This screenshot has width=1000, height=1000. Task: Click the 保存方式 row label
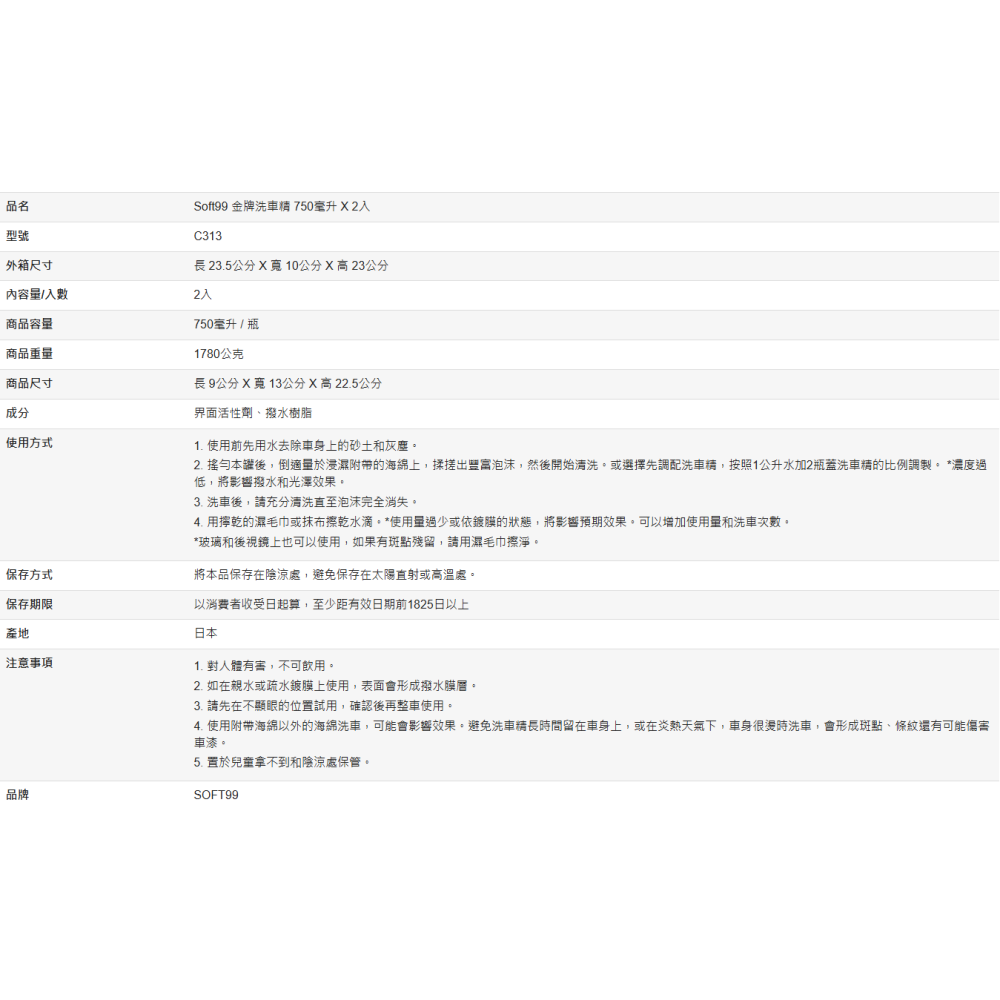pyautogui.click(x=29, y=575)
